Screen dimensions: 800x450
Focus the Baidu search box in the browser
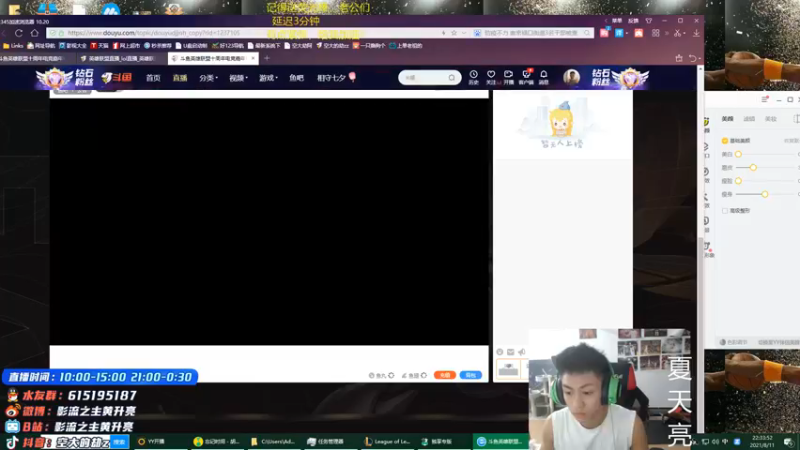point(533,33)
